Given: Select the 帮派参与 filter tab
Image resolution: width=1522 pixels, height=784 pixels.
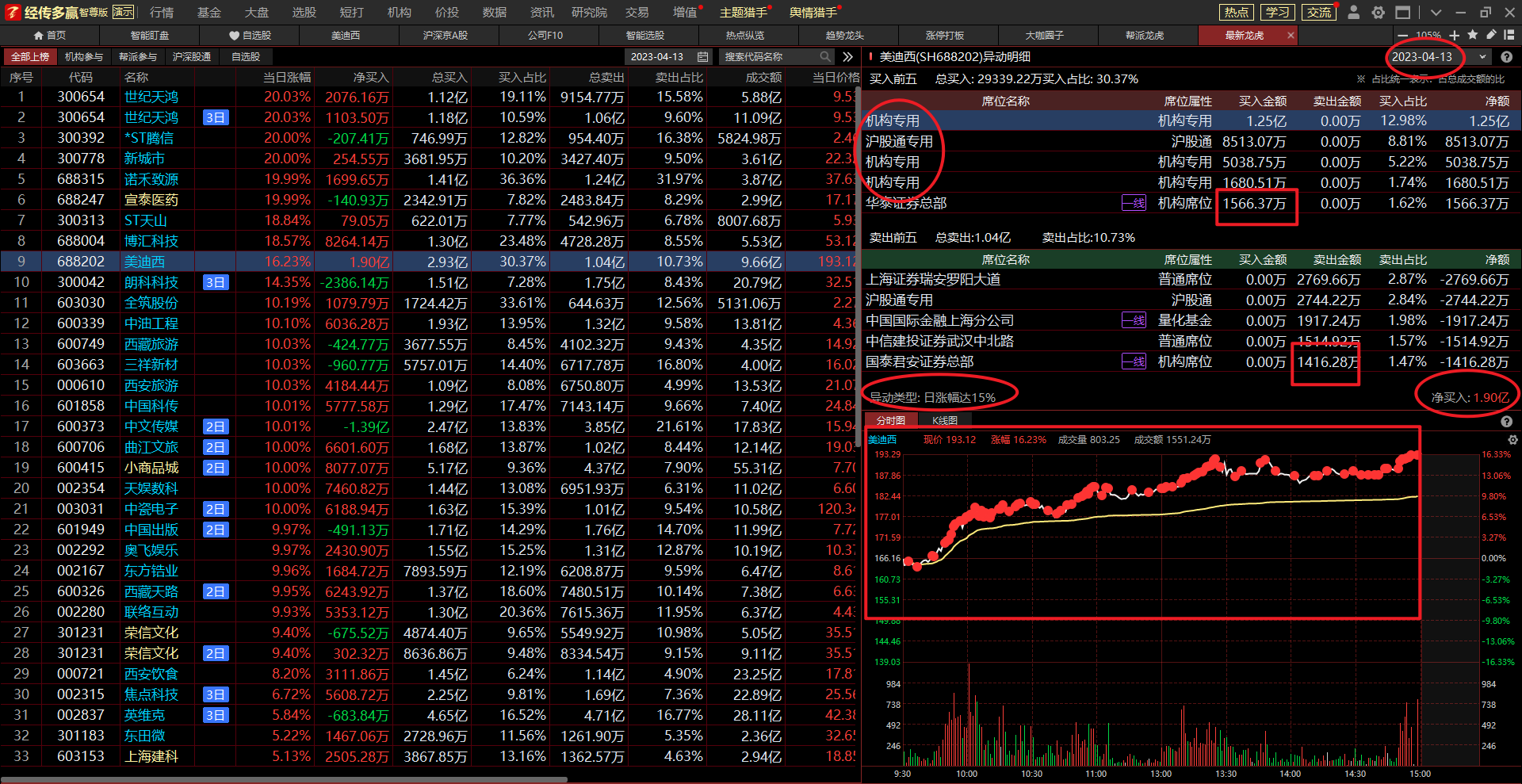Looking at the screenshot, I should pos(138,56).
